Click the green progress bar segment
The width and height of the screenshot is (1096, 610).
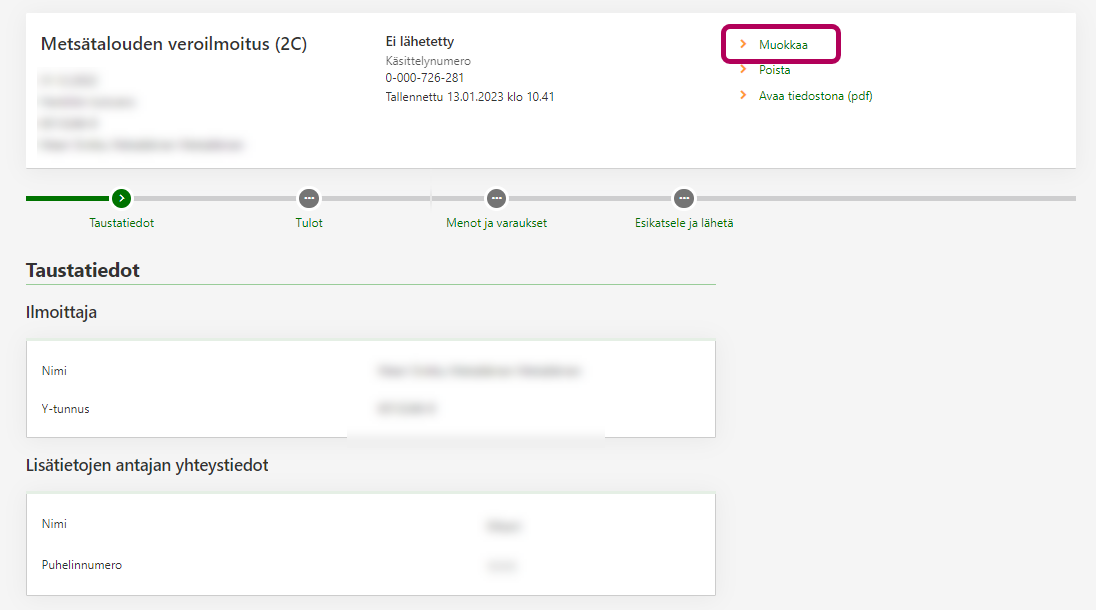coord(67,198)
